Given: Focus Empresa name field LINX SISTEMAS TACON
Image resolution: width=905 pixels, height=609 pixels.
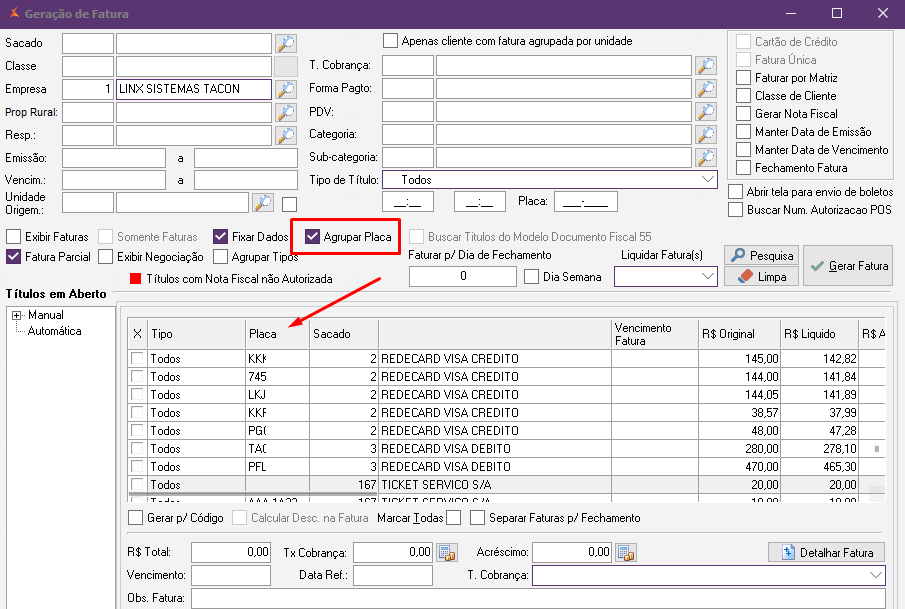Looking at the screenshot, I should point(194,89).
